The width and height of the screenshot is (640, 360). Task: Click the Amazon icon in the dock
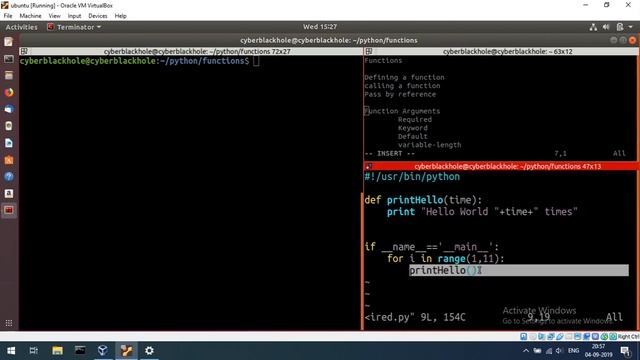[9, 193]
